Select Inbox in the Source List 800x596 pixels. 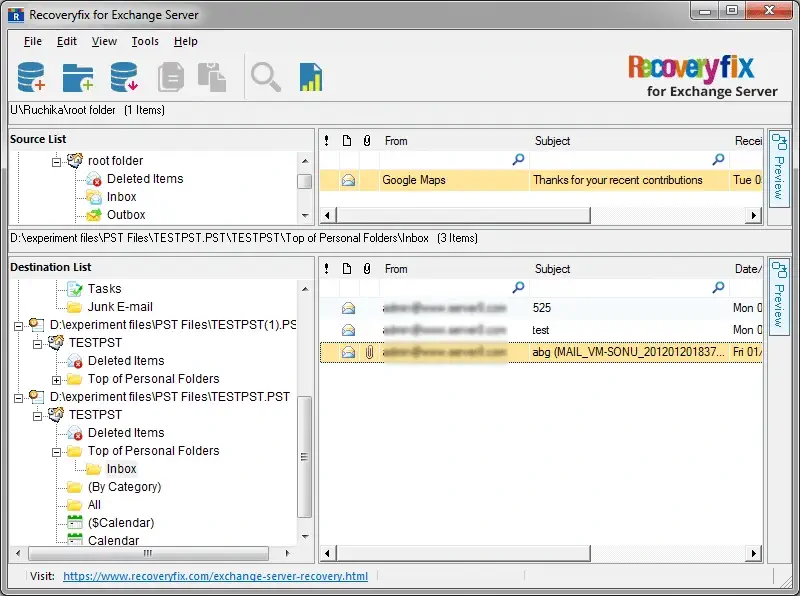[x=121, y=196]
